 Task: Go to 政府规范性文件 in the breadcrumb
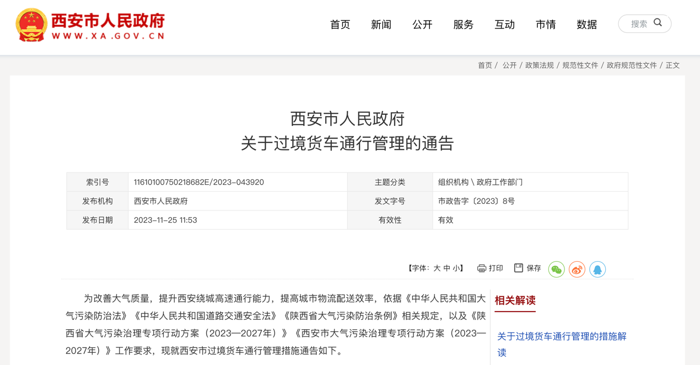[x=632, y=65]
